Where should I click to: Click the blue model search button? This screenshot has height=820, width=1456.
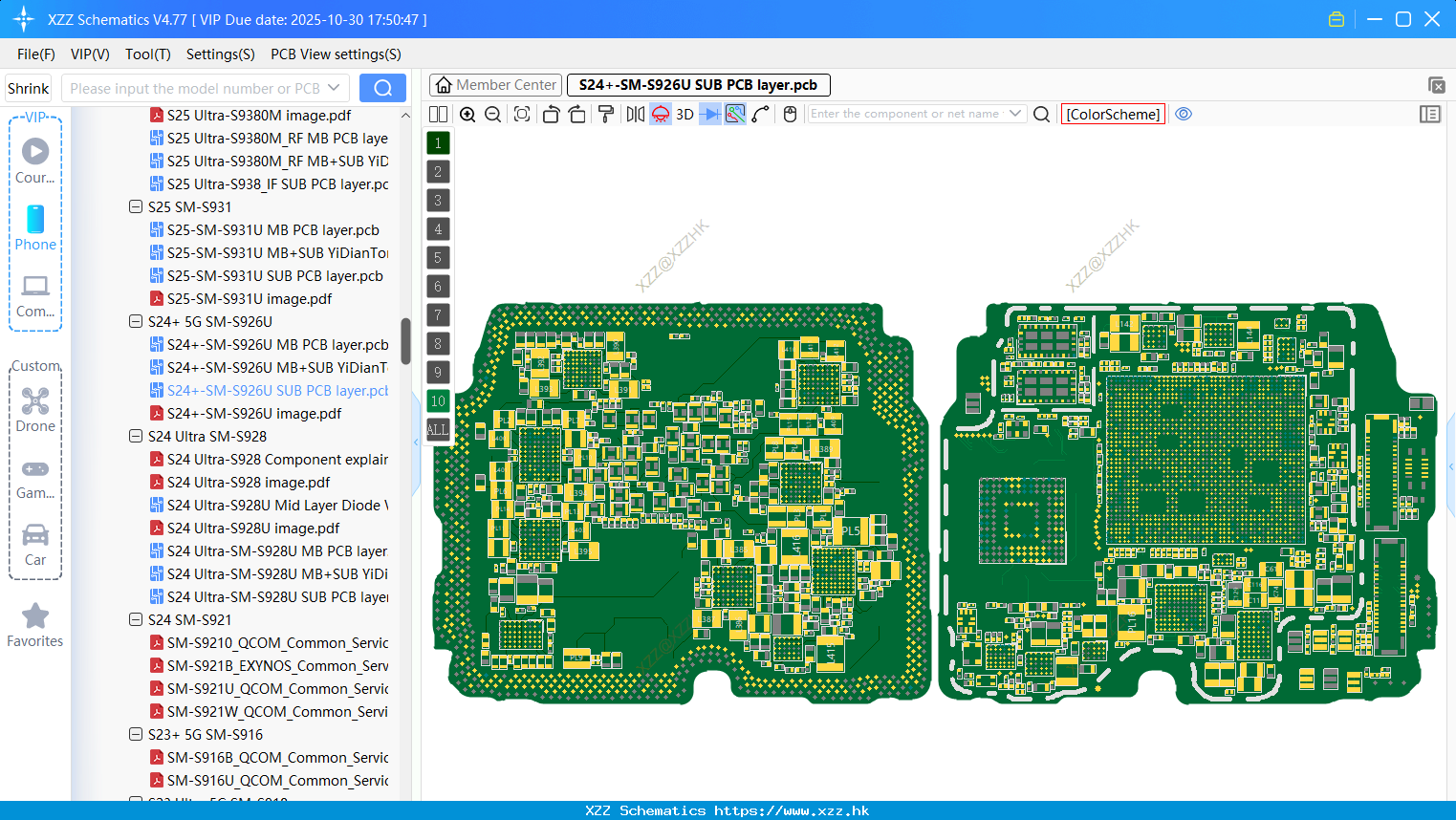[x=382, y=88]
